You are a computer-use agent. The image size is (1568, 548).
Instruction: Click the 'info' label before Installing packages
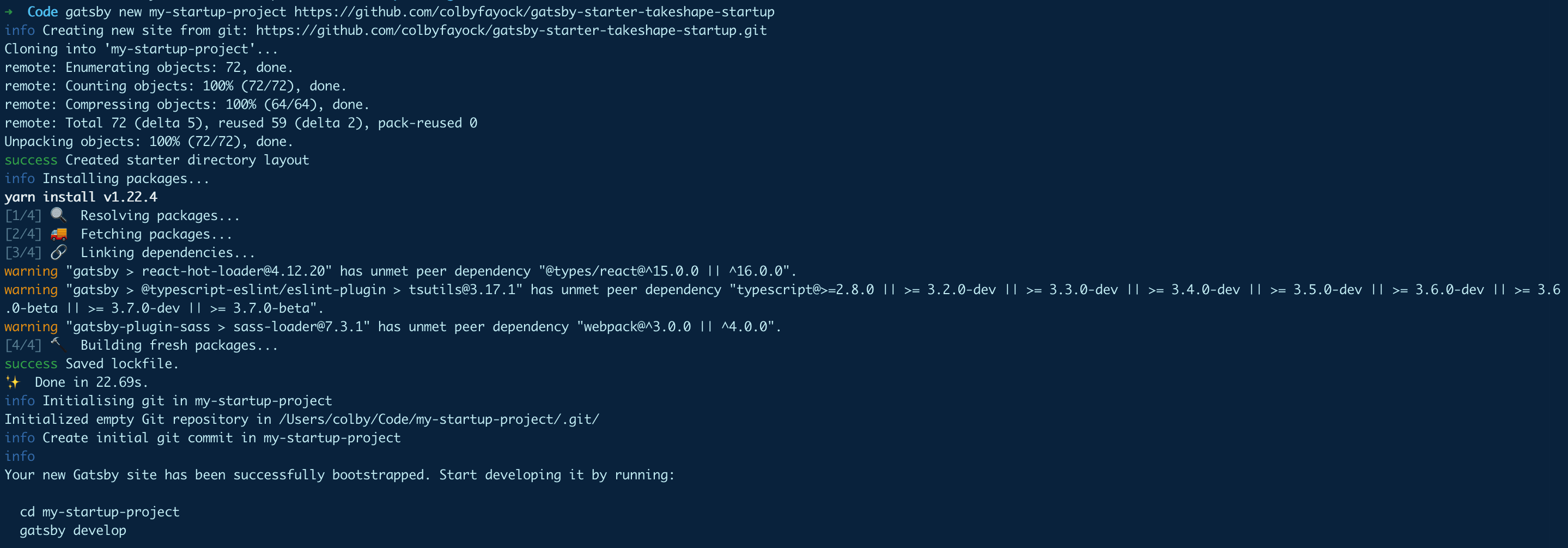pyautogui.click(x=20, y=179)
